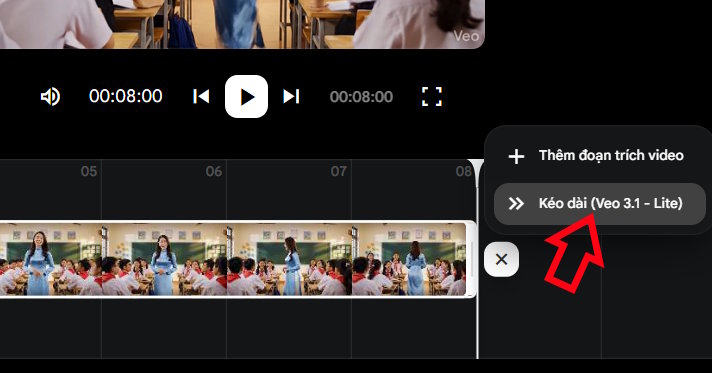
Task: Click the 05 timeline ruler mark
Action: pos(89,171)
